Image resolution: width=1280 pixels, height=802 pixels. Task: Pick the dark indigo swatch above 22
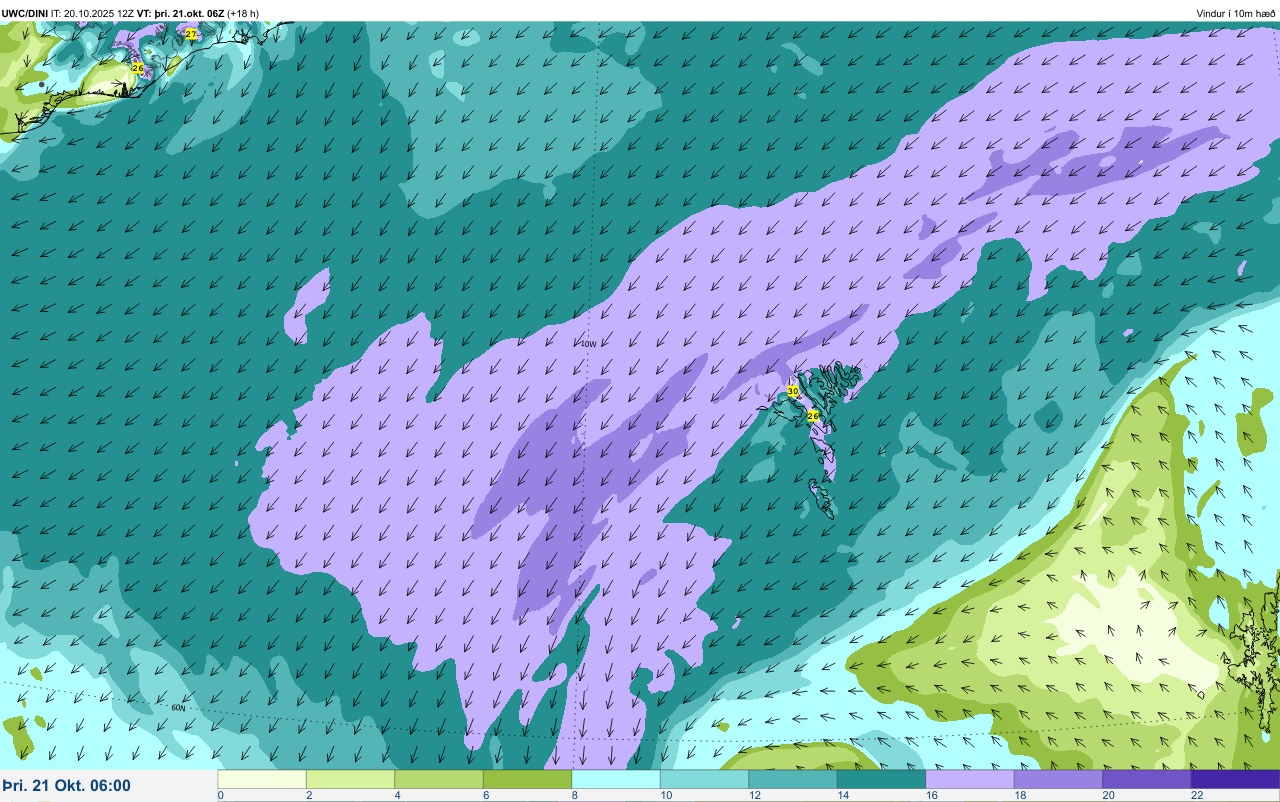pyautogui.click(x=1235, y=779)
